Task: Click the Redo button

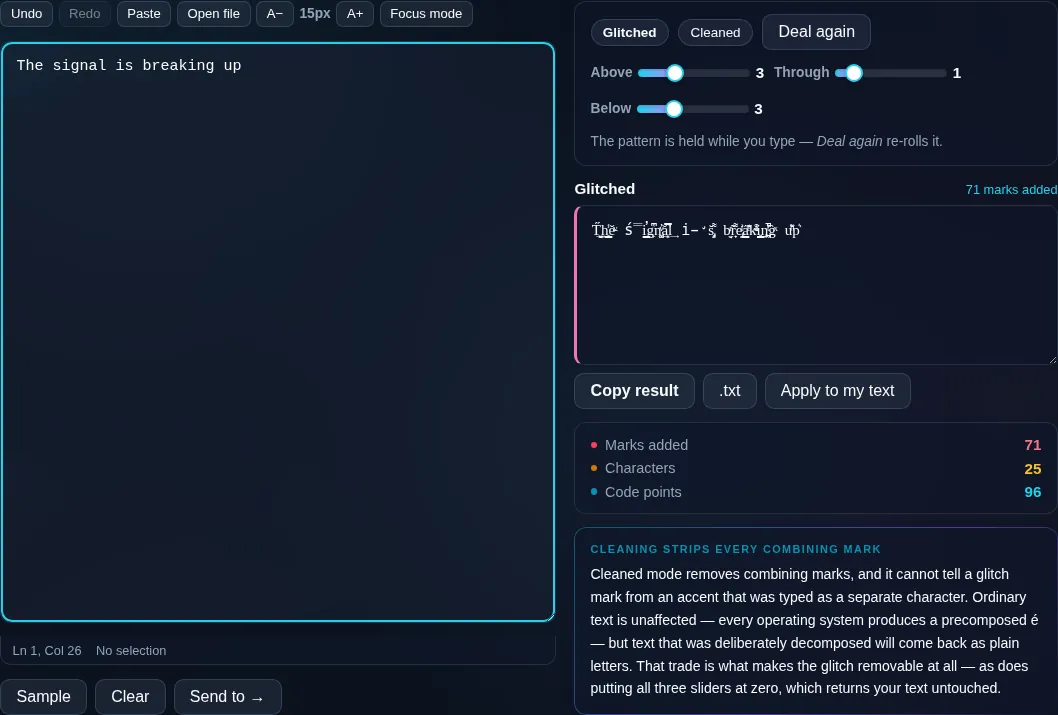Action: [84, 13]
